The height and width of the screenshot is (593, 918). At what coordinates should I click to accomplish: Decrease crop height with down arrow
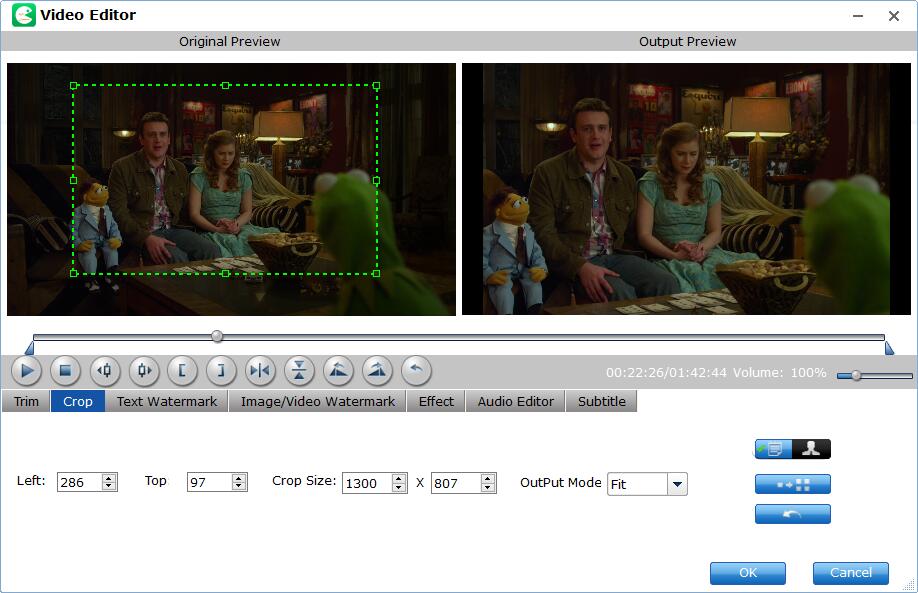[488, 488]
